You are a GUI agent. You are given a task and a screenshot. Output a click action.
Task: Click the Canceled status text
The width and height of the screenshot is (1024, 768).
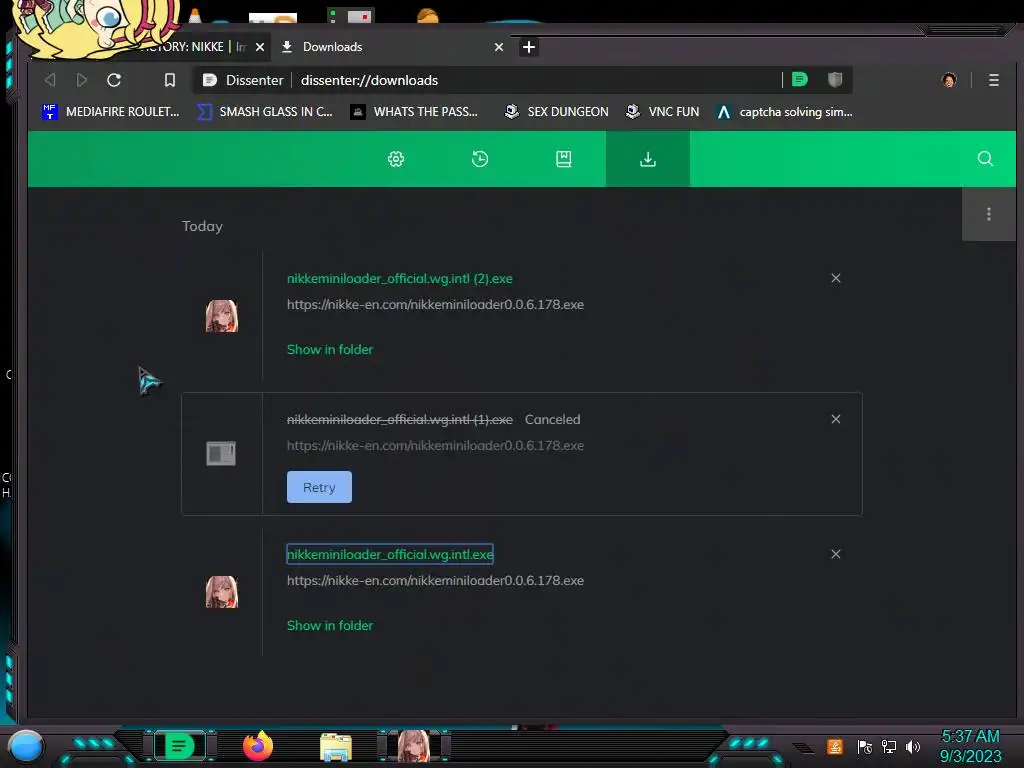[552, 419]
